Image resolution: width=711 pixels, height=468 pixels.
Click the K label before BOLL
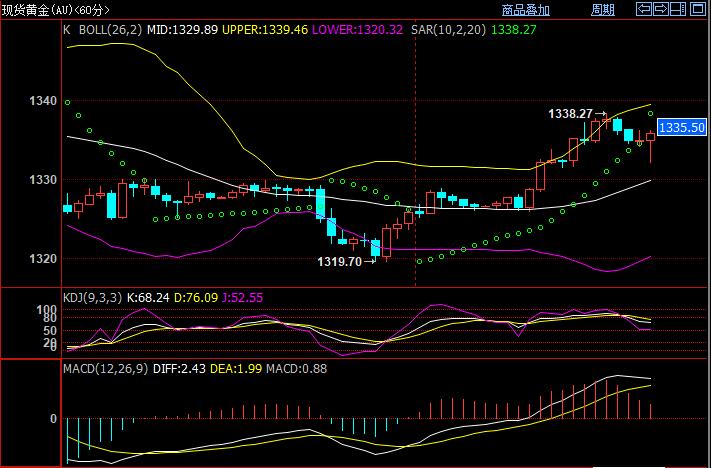[67, 30]
